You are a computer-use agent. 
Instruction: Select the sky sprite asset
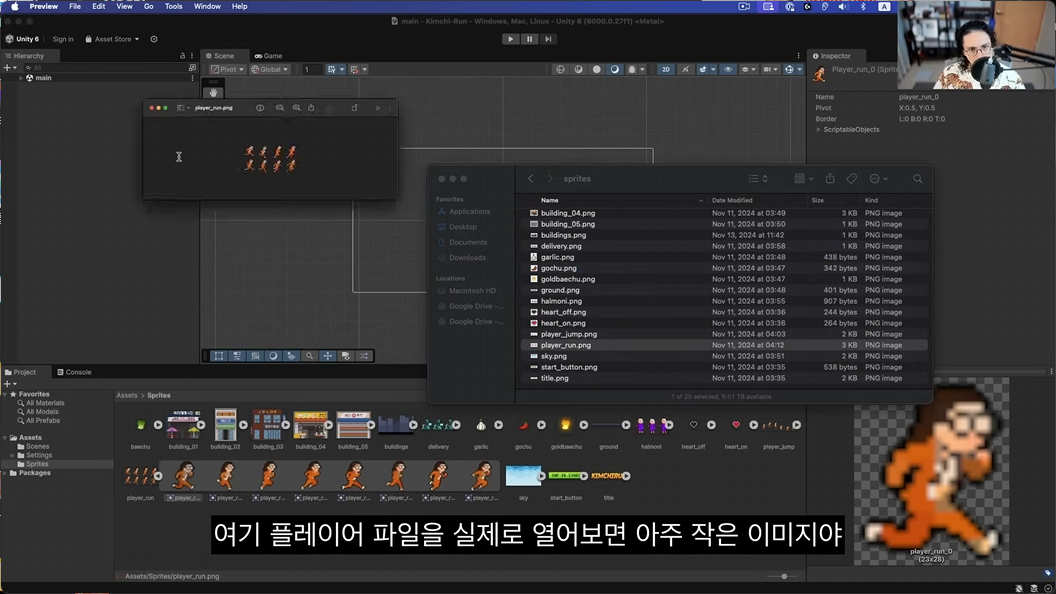click(x=523, y=481)
